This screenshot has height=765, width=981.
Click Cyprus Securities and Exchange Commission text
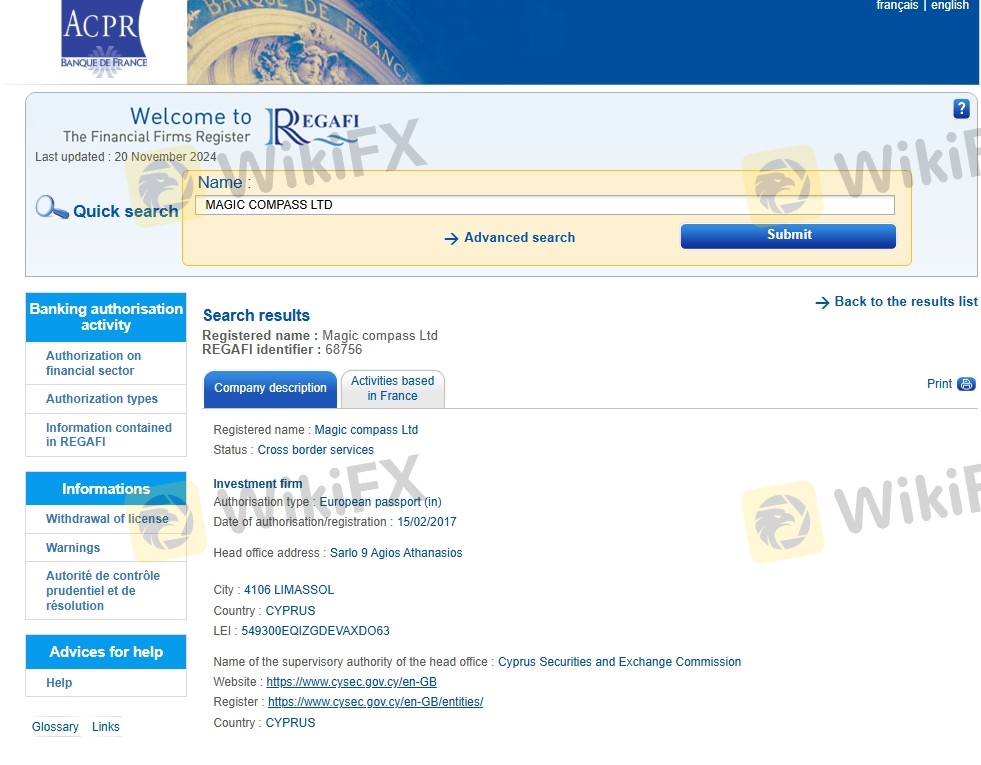(x=619, y=662)
